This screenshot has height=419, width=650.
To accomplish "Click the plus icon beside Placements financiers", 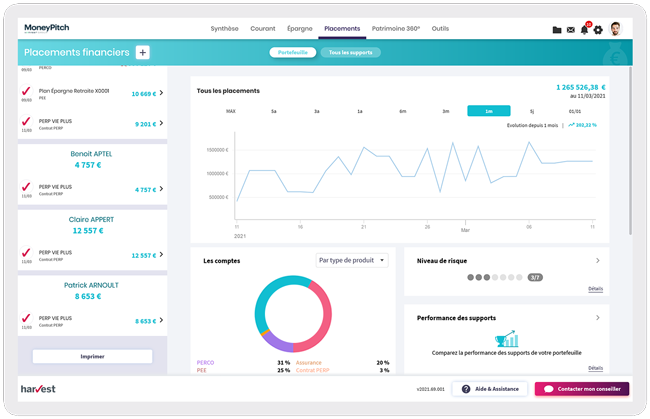I will coord(142,52).
